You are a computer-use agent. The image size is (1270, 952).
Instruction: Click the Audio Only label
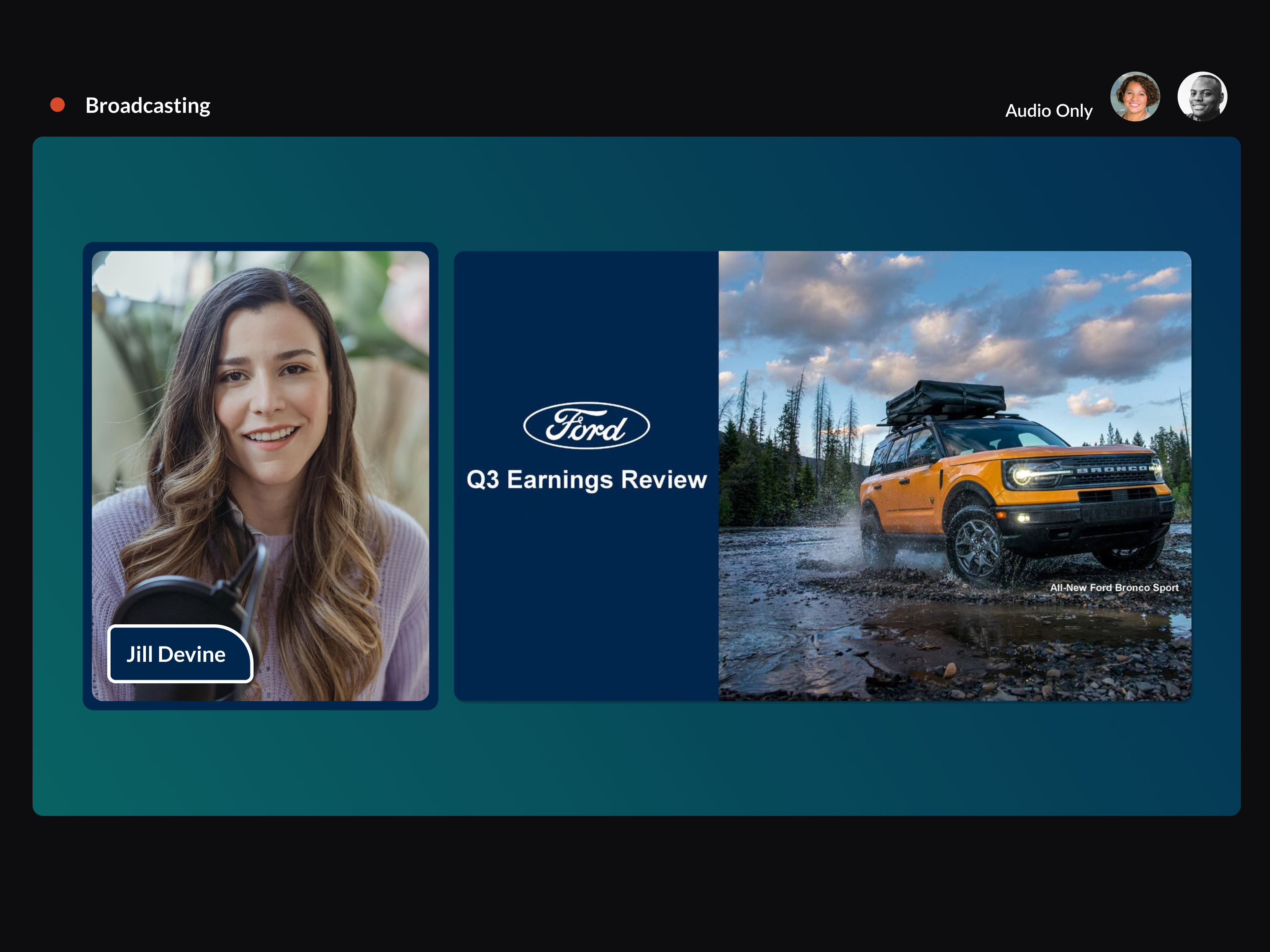(1048, 111)
